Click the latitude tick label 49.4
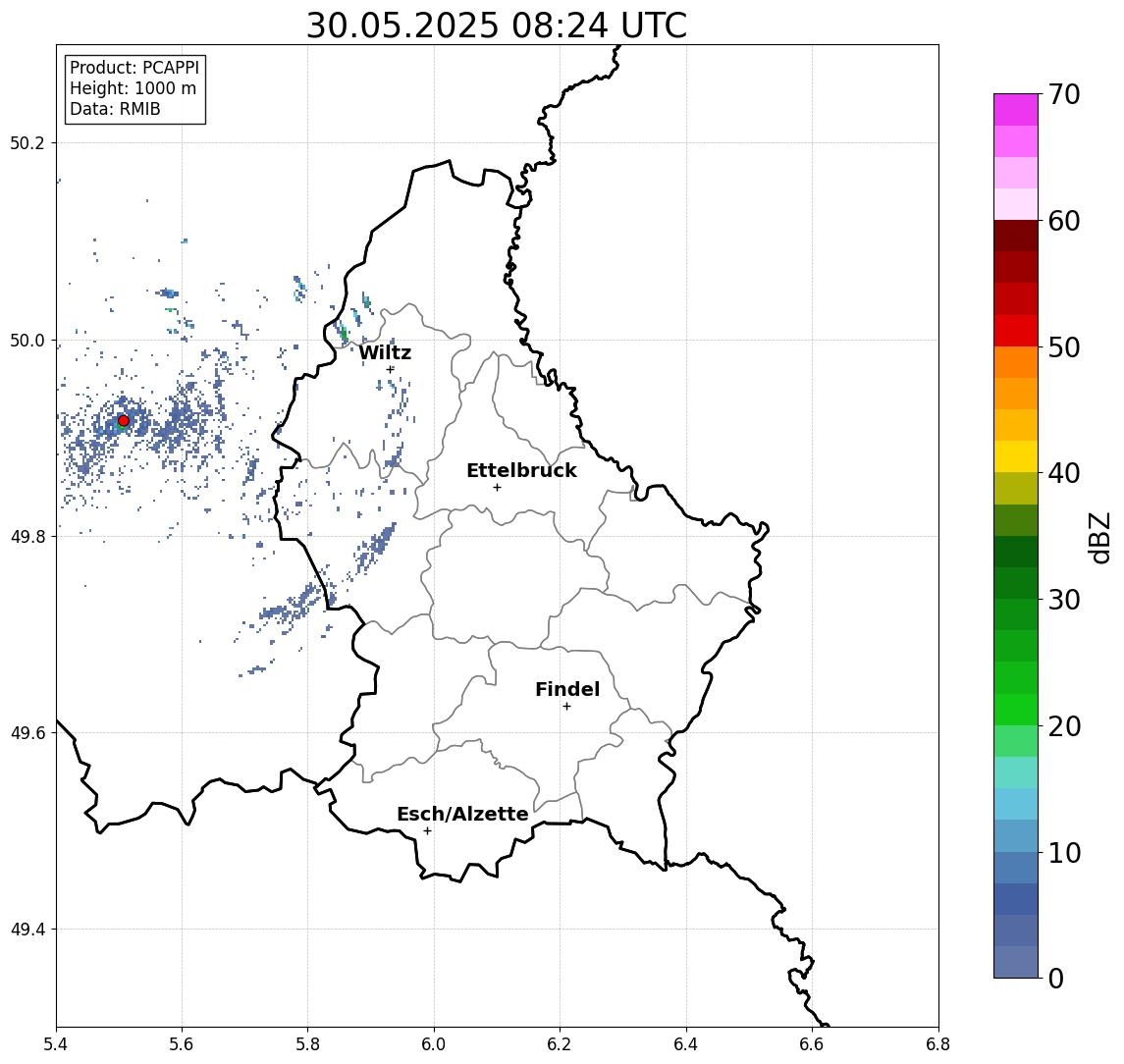The image size is (1124, 1064). pos(27,930)
